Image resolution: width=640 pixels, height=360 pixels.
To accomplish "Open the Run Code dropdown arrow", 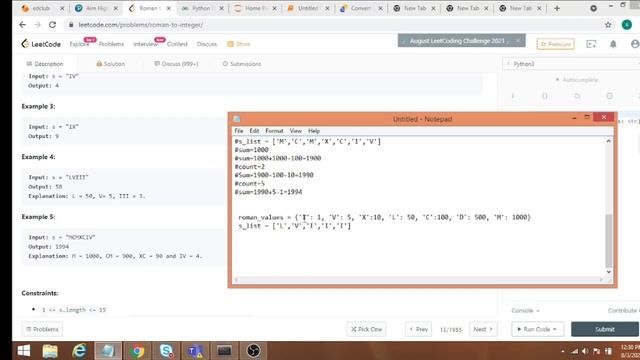I will (555, 329).
